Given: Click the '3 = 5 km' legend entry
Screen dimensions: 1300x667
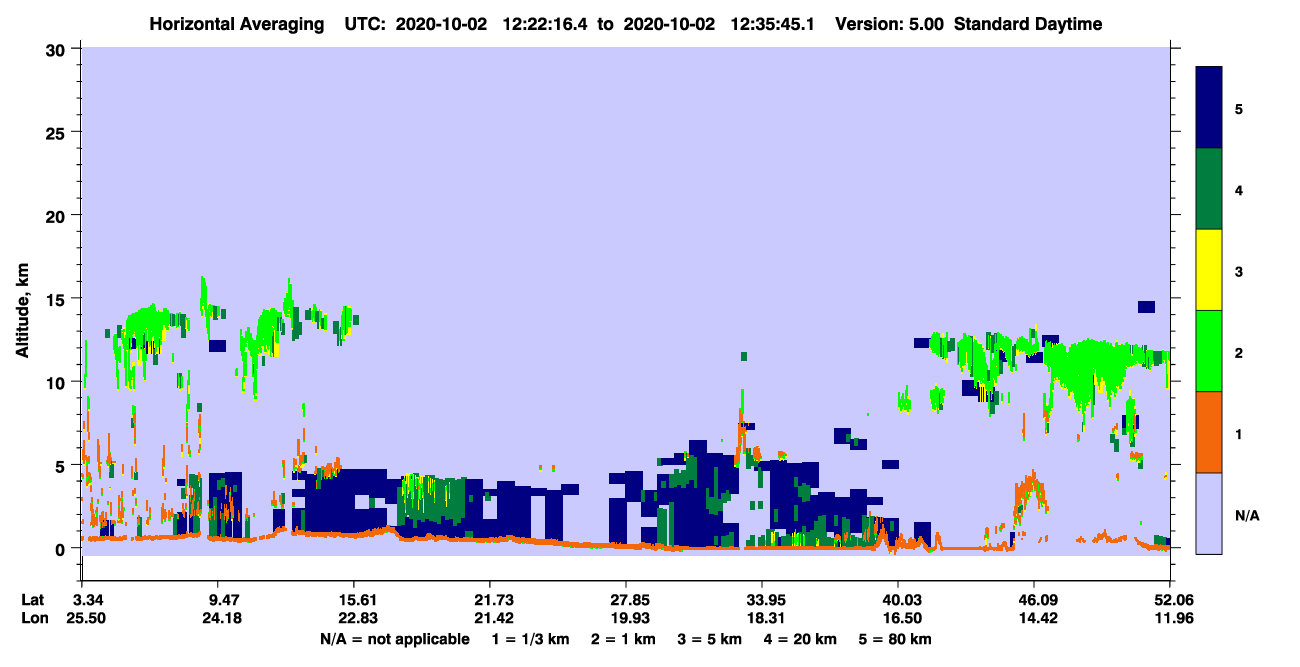Looking at the screenshot, I should tap(710, 639).
